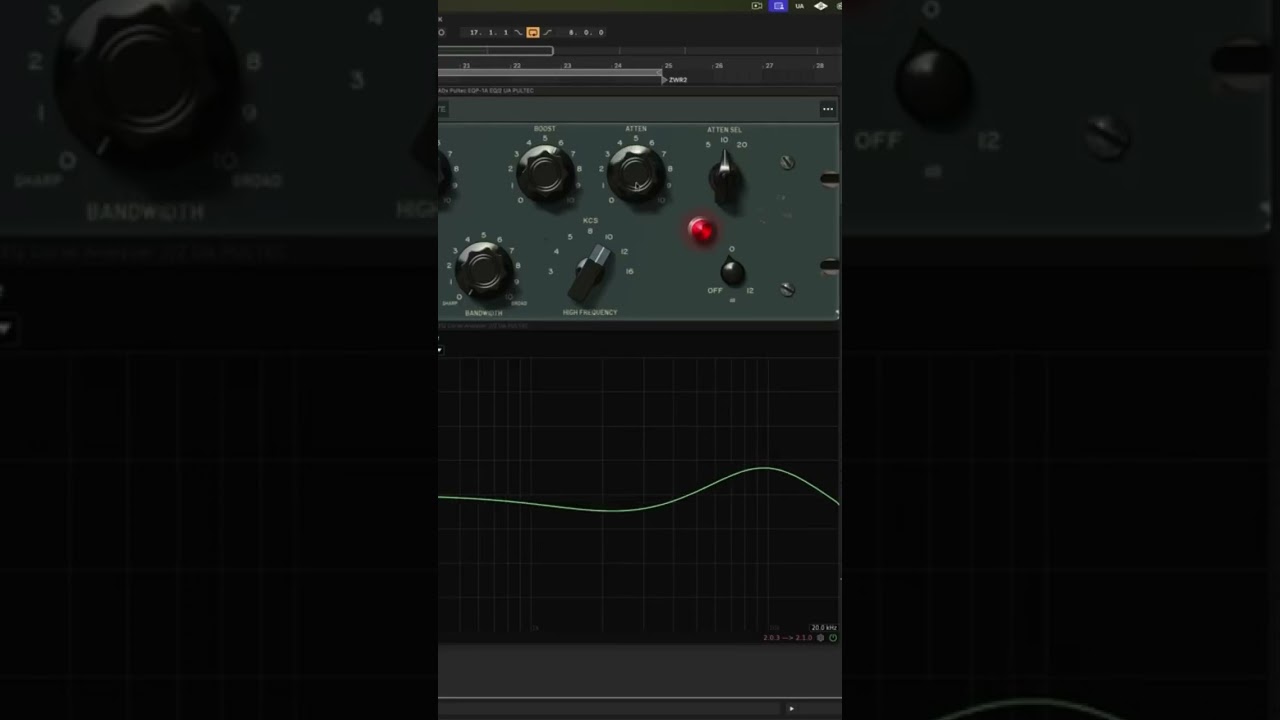This screenshot has height=720, width=1280.
Task: Click bar 25 on the timeline ruler
Action: pos(669,66)
